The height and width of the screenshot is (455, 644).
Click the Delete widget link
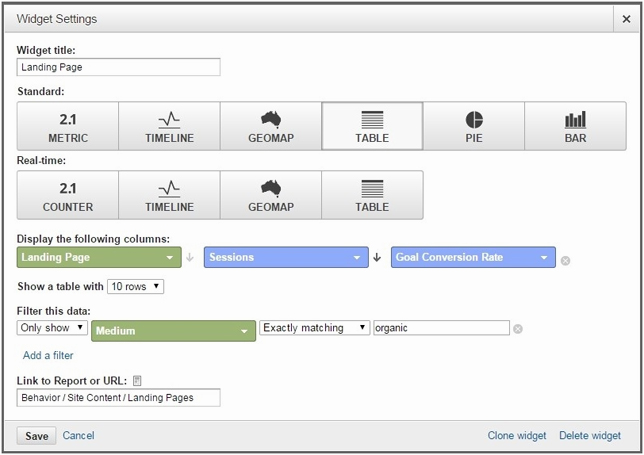(x=590, y=435)
